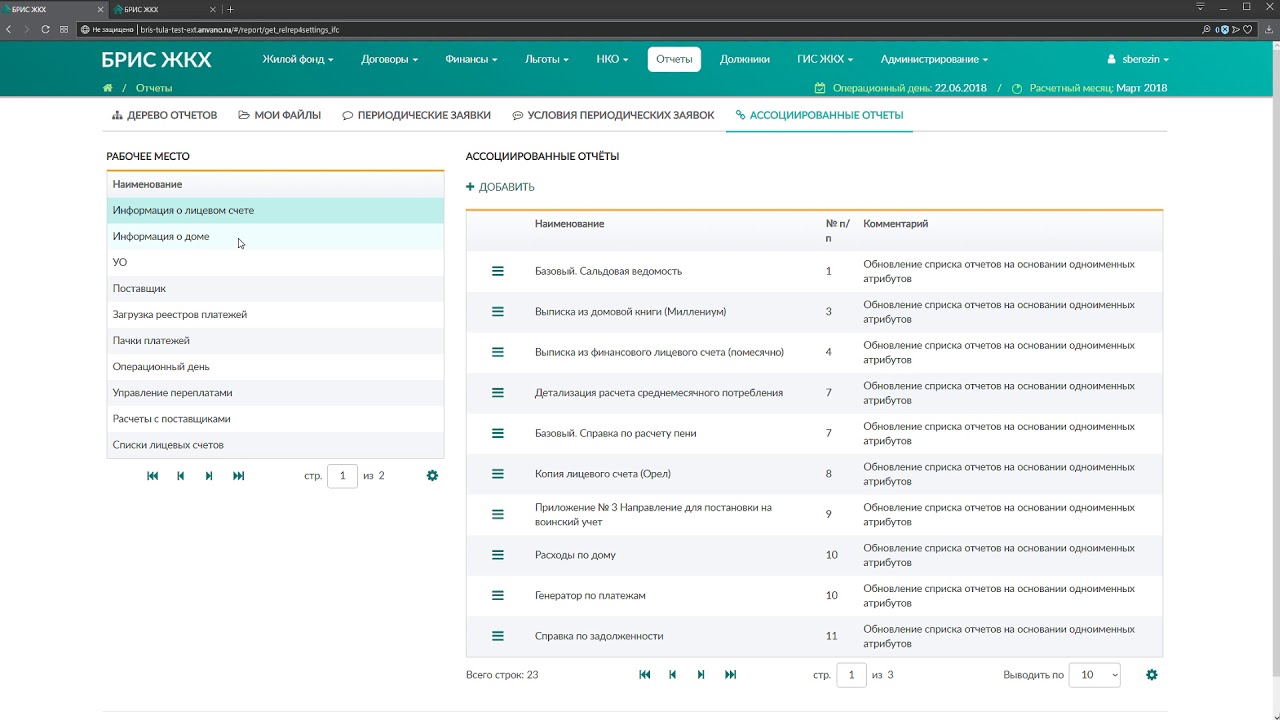Open new browser tab with plus
Viewport: 1280px width, 720px height.
230,9
